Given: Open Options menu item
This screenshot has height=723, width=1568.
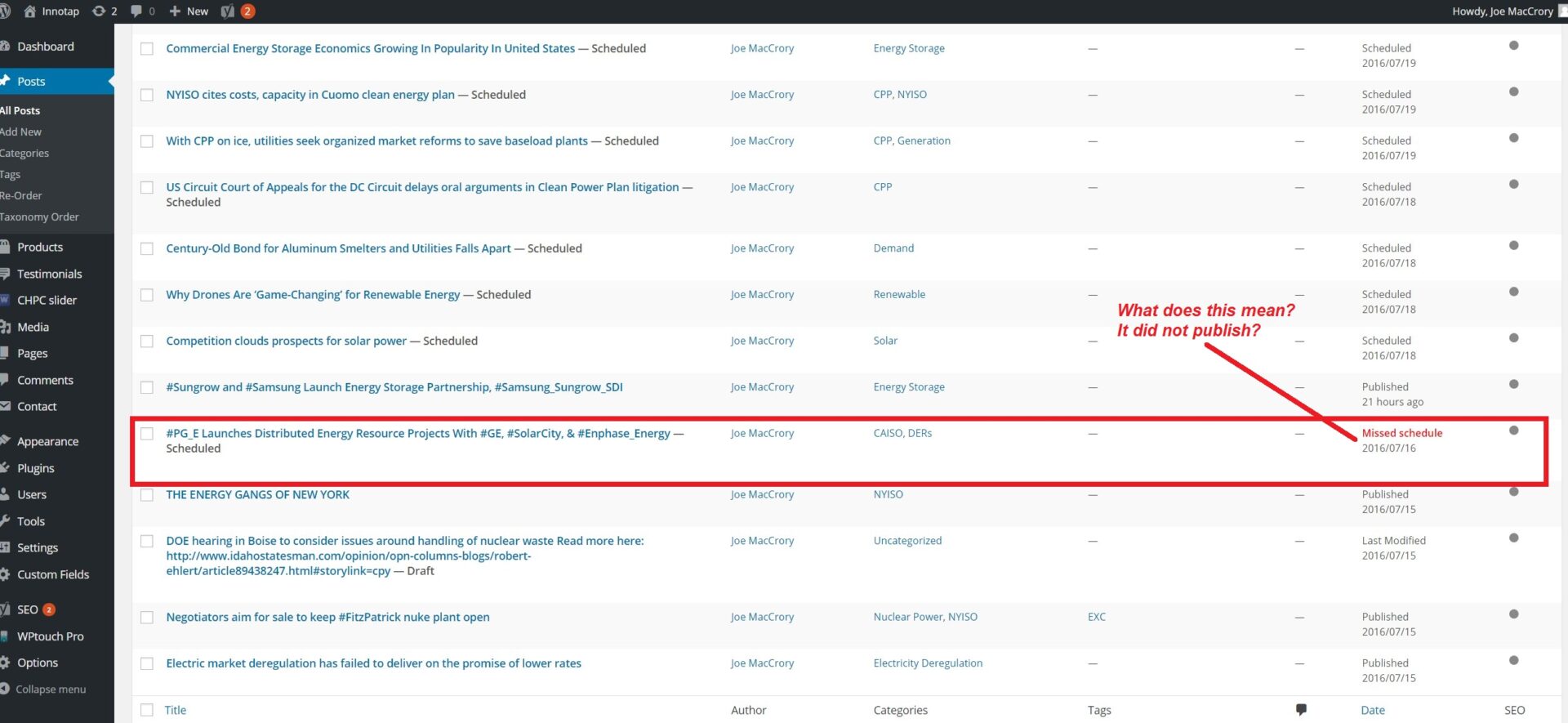Looking at the screenshot, I should [38, 663].
